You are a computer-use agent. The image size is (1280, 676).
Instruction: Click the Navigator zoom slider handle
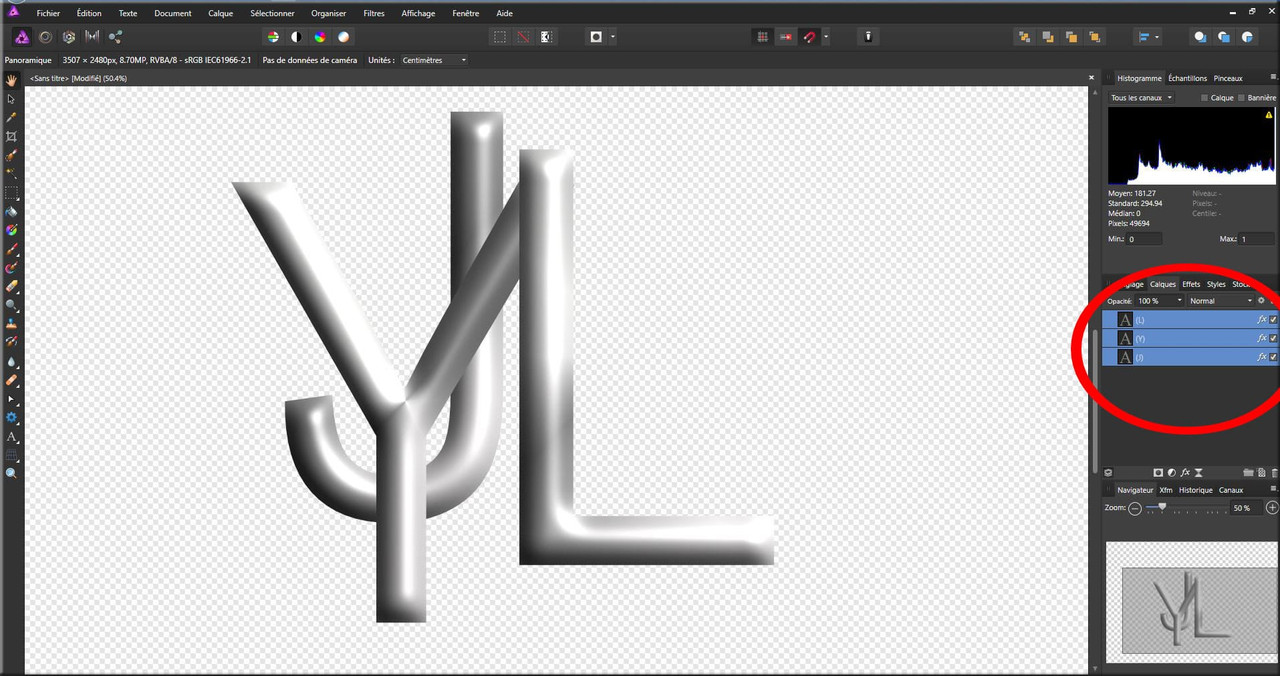1161,507
